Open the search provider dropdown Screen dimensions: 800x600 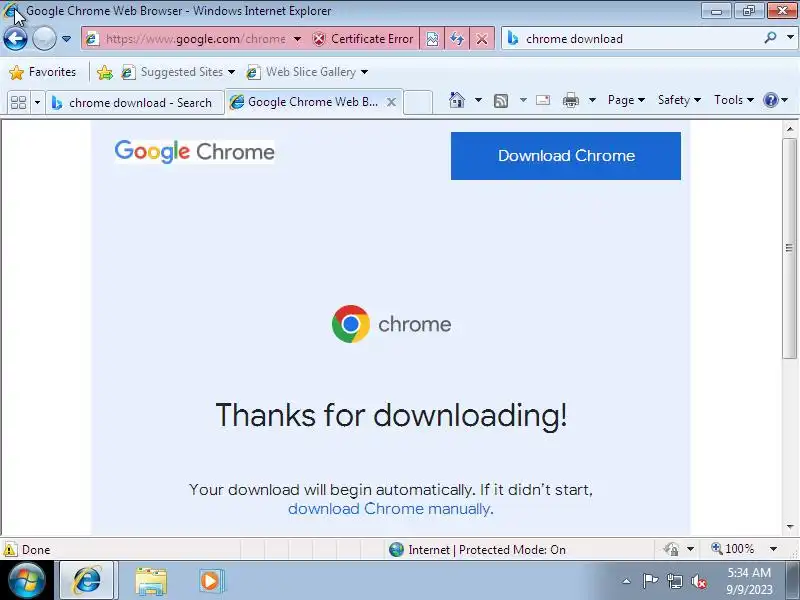coord(790,38)
